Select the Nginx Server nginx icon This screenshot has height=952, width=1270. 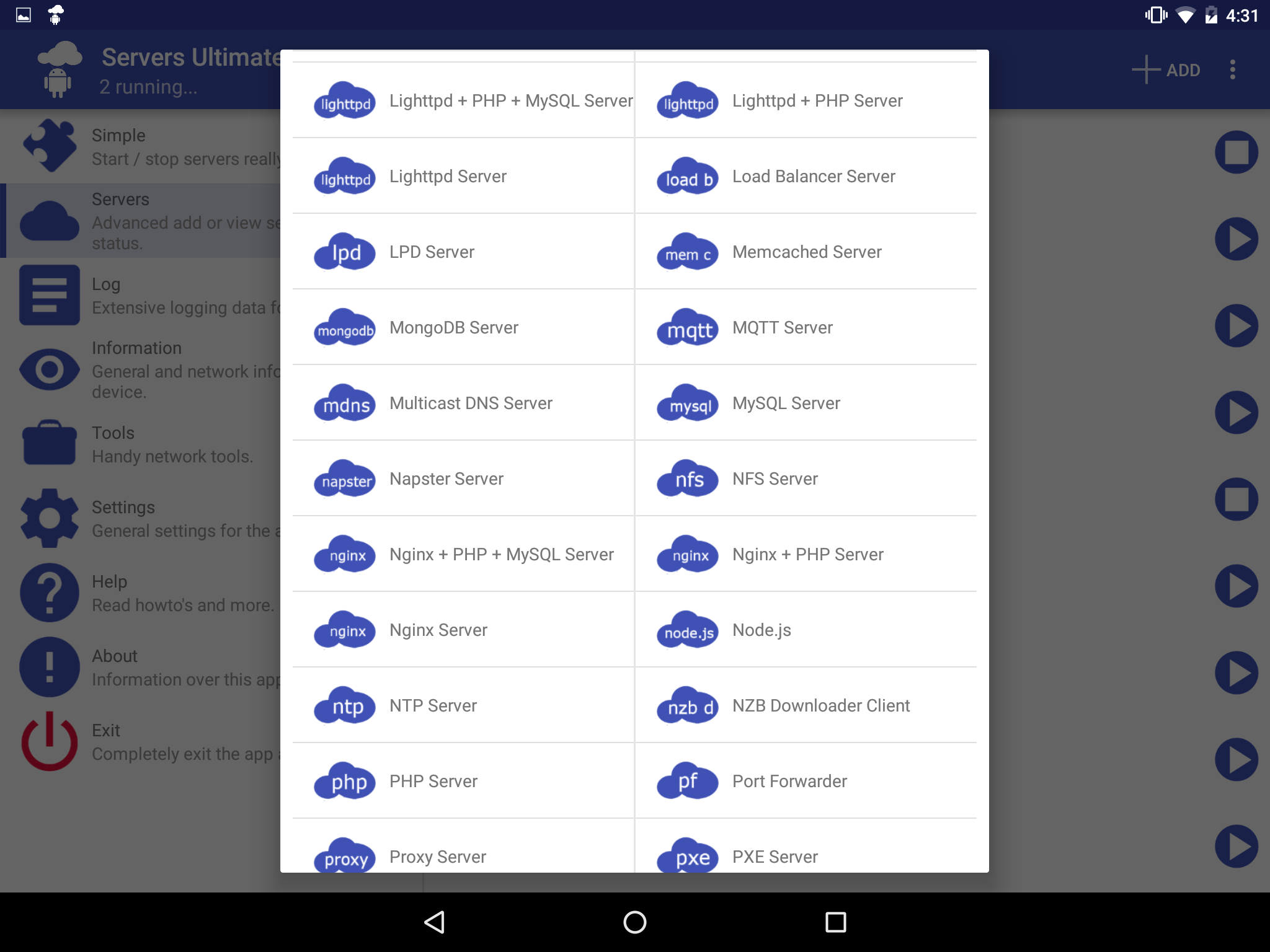(x=345, y=630)
